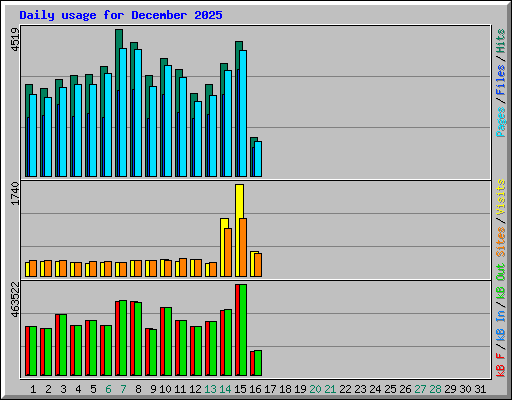Viewport: 512px width, 400px height.
Task: Click day 30 on the x-axis
Action: pos(465,389)
